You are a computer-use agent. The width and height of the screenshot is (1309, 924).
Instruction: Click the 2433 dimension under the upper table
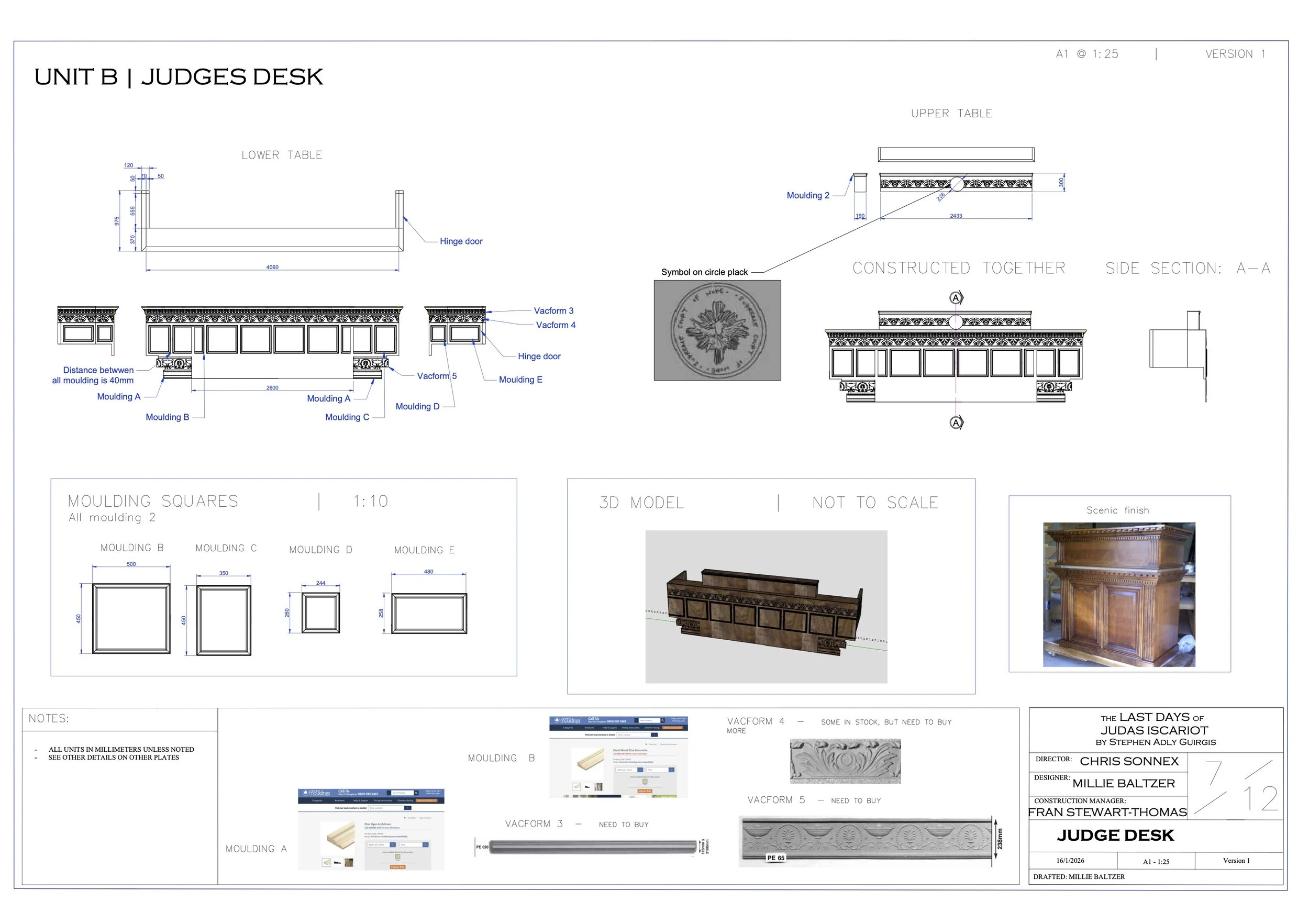pos(956,216)
